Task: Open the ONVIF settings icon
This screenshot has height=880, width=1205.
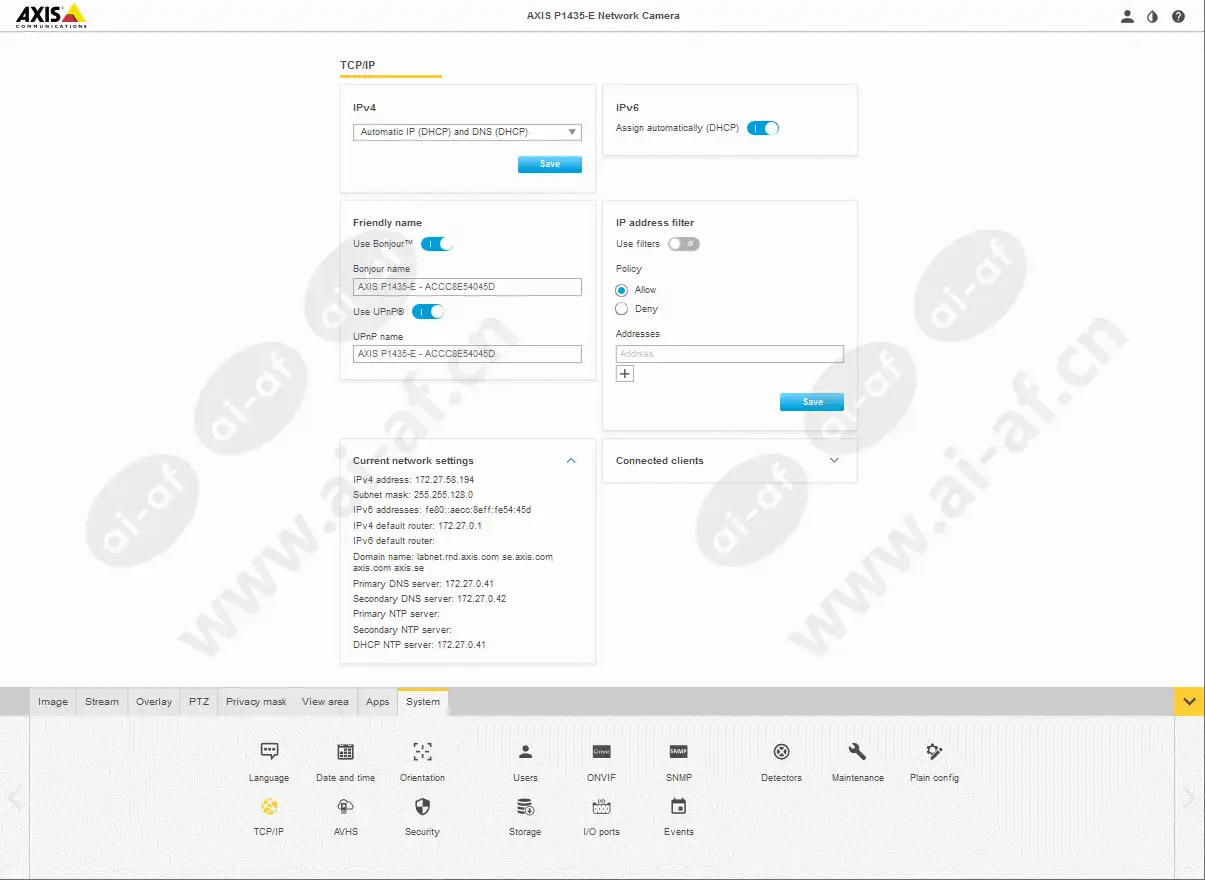Action: (601, 751)
